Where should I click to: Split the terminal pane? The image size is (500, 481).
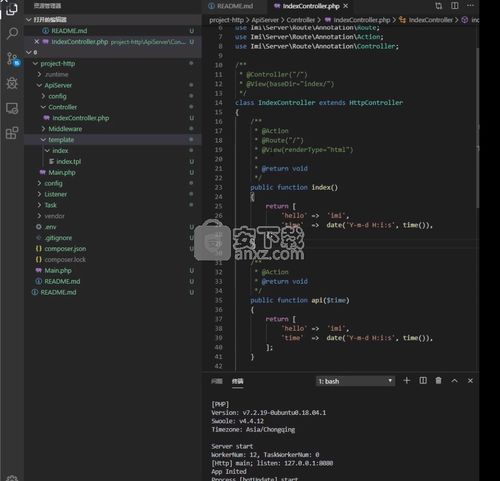[423, 380]
